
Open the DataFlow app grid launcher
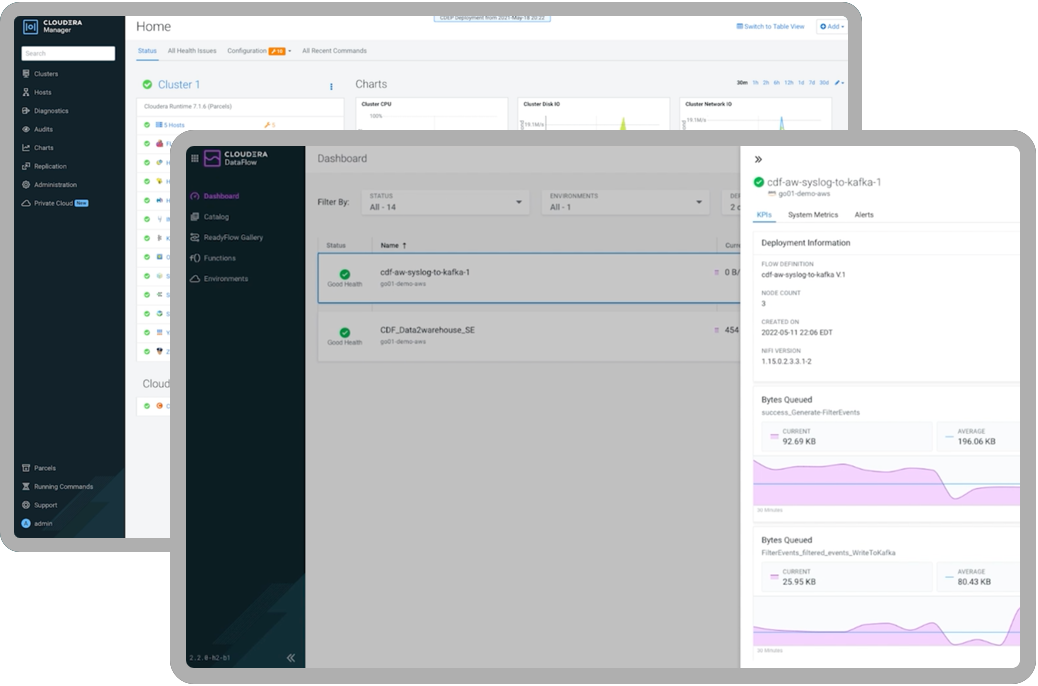coord(195,158)
